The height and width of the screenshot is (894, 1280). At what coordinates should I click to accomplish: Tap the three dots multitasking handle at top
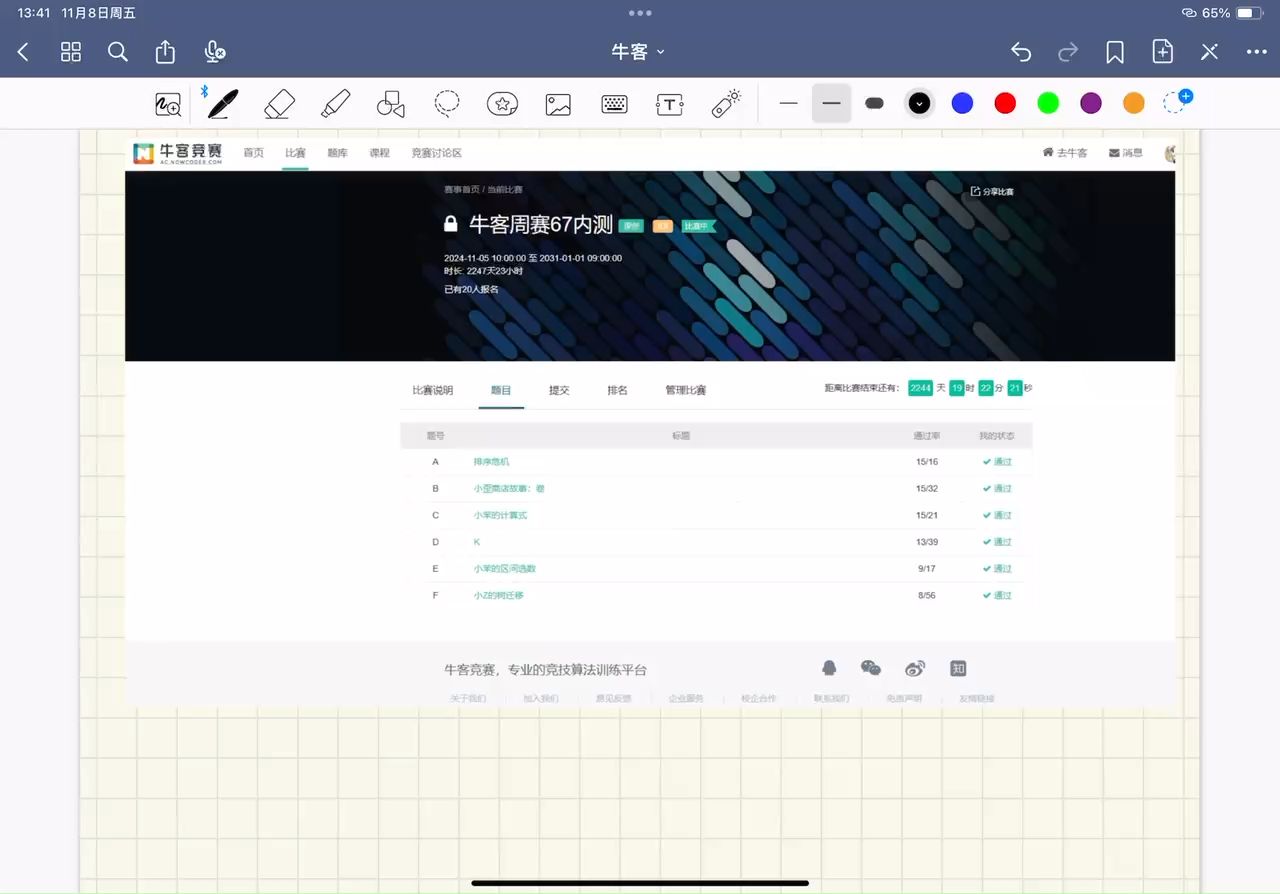point(640,13)
